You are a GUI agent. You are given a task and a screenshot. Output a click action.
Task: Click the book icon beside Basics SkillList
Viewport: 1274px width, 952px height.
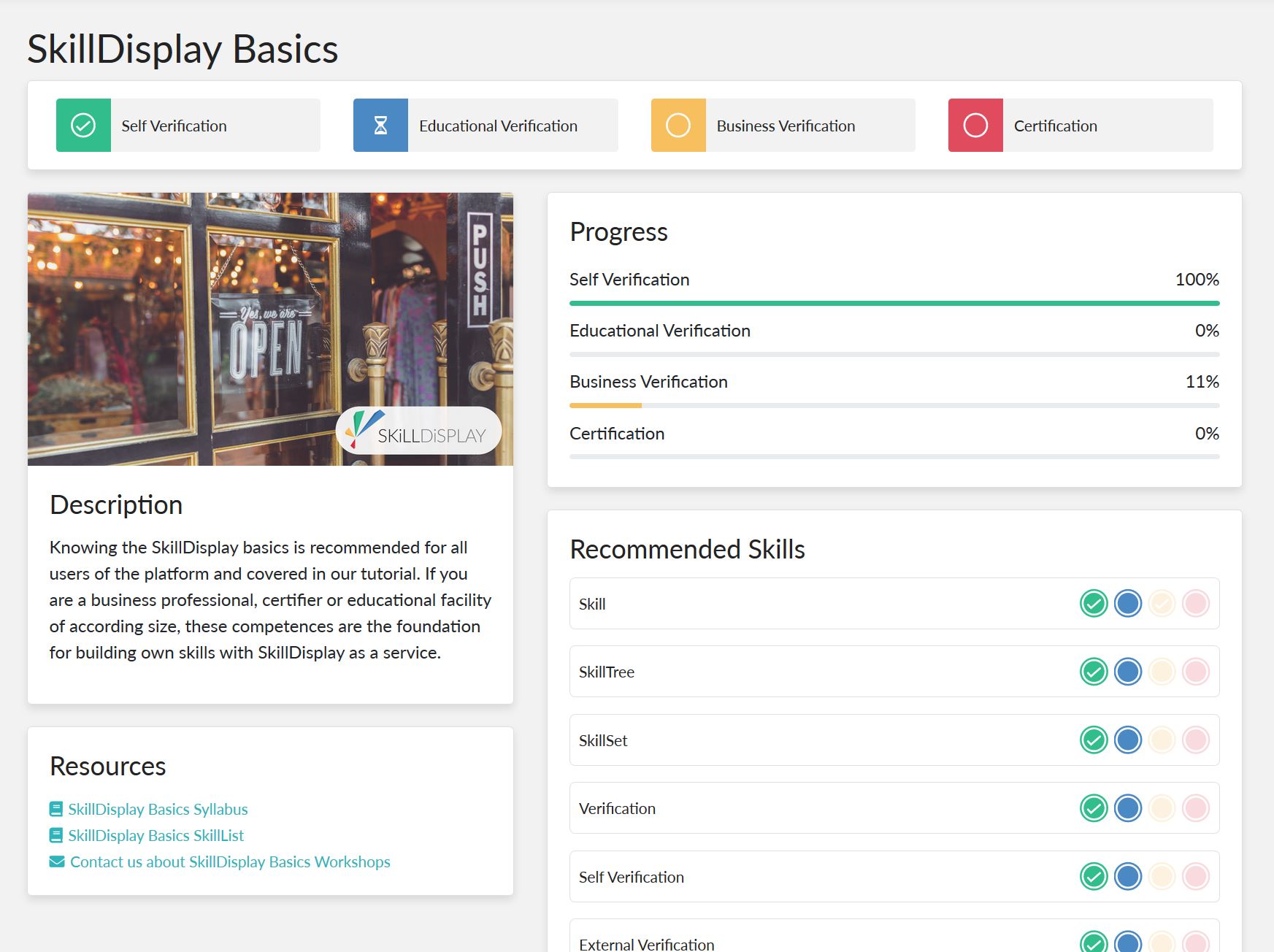tap(56, 835)
